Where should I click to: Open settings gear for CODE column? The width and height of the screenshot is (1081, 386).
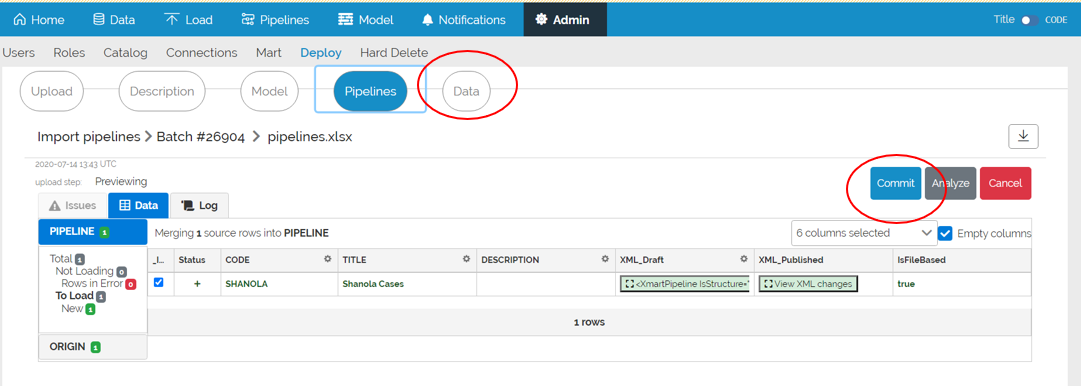[327, 260]
